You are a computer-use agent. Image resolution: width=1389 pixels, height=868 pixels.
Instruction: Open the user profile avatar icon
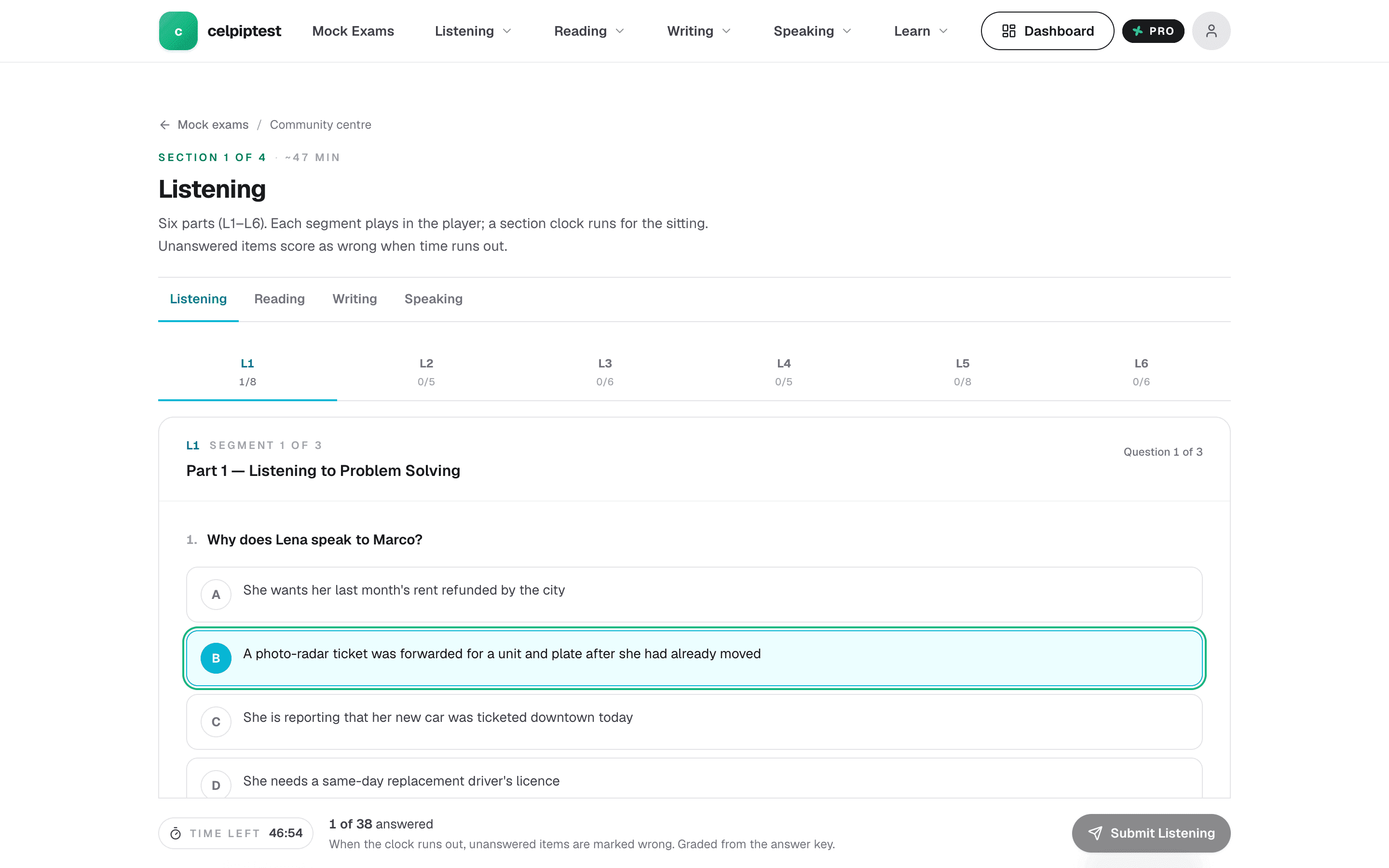pos(1211,31)
